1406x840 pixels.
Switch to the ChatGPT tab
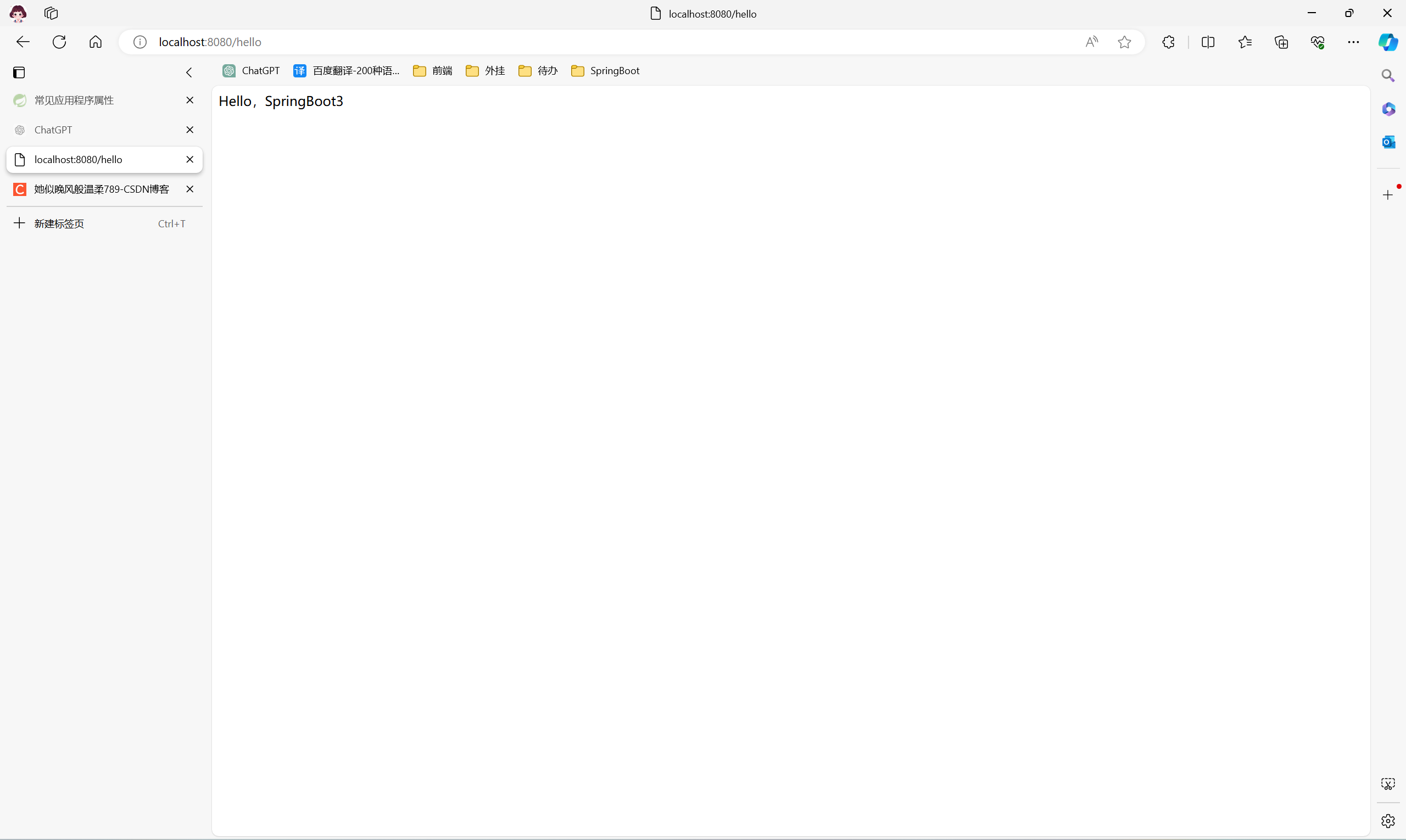click(x=53, y=130)
